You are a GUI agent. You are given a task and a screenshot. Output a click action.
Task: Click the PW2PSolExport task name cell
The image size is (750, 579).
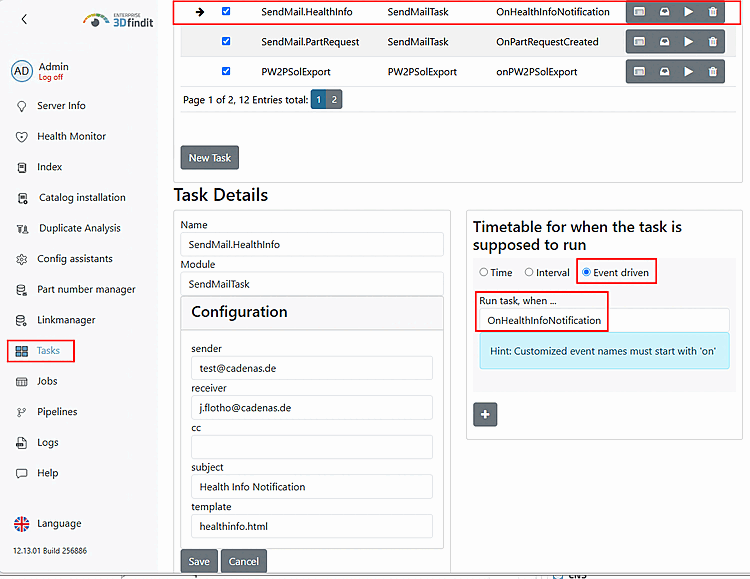[x=296, y=72]
